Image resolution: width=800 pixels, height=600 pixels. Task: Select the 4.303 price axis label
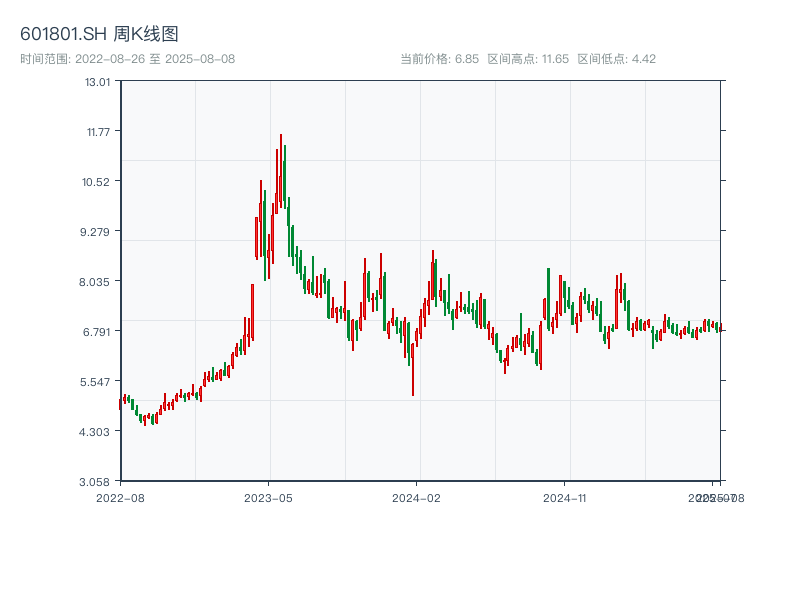(x=98, y=431)
